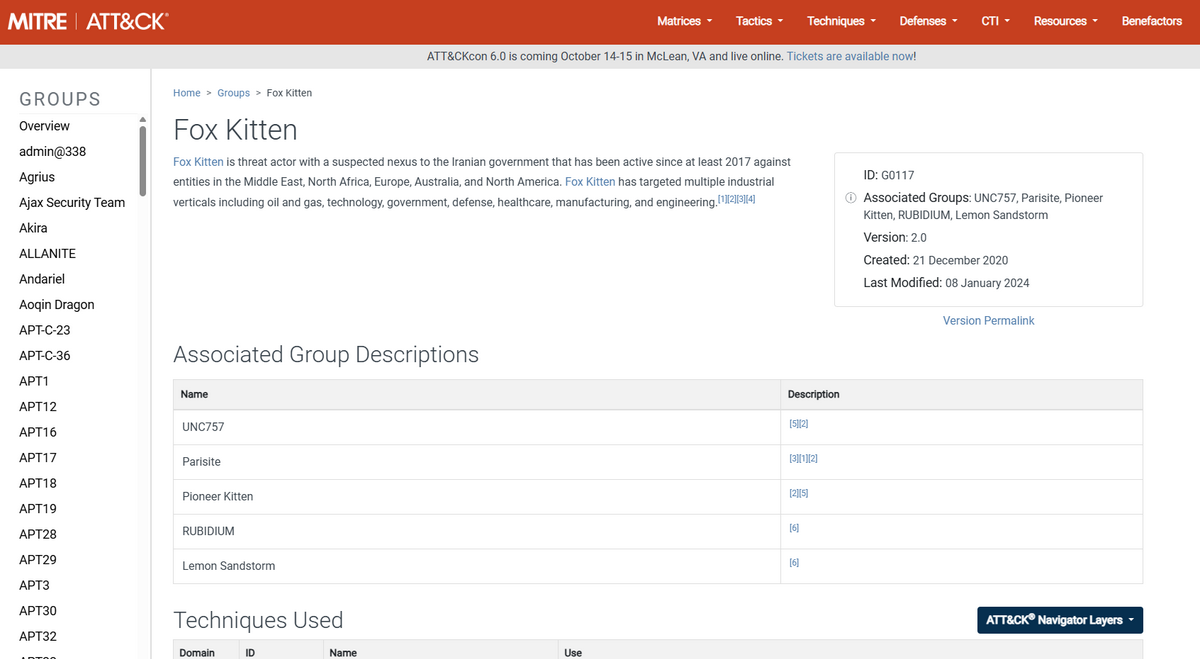Select APT29 in the sidebar
This screenshot has width=1200, height=659.
click(38, 560)
